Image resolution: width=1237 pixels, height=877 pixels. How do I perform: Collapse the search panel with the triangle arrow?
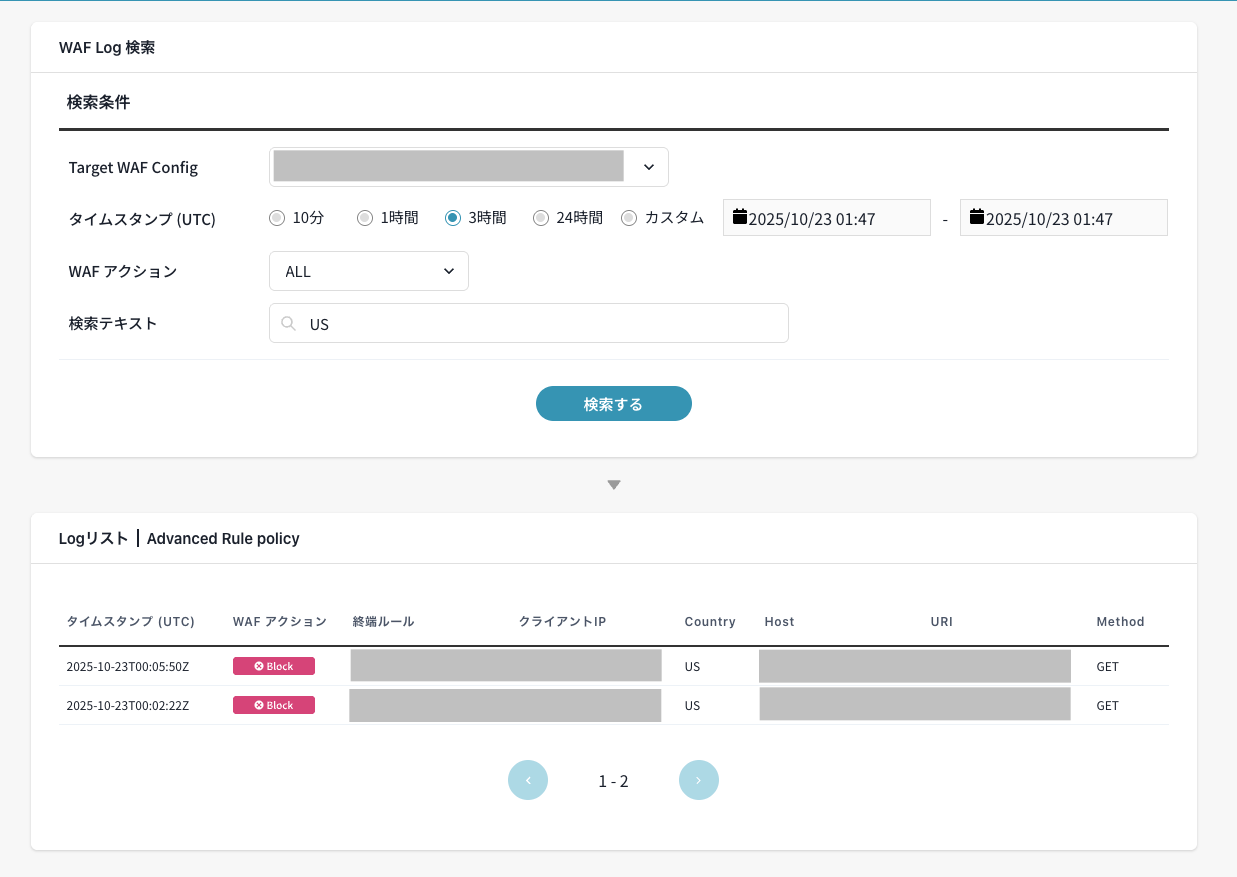click(x=614, y=485)
